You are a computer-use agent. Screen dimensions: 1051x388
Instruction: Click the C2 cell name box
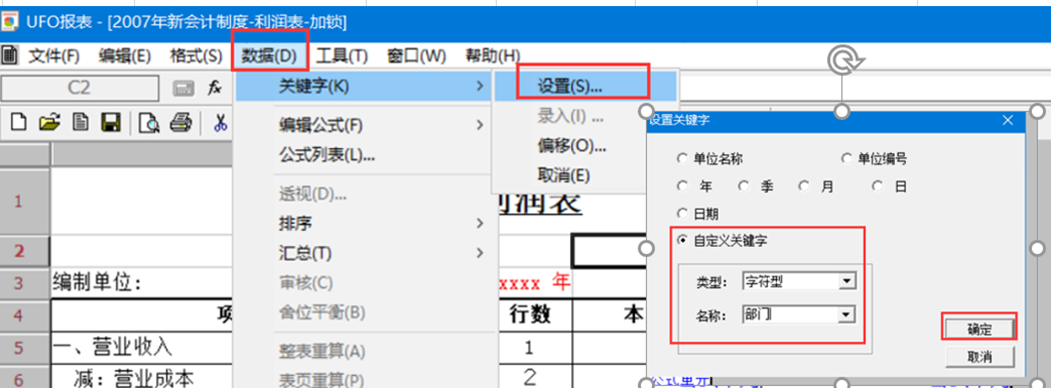click(x=80, y=88)
